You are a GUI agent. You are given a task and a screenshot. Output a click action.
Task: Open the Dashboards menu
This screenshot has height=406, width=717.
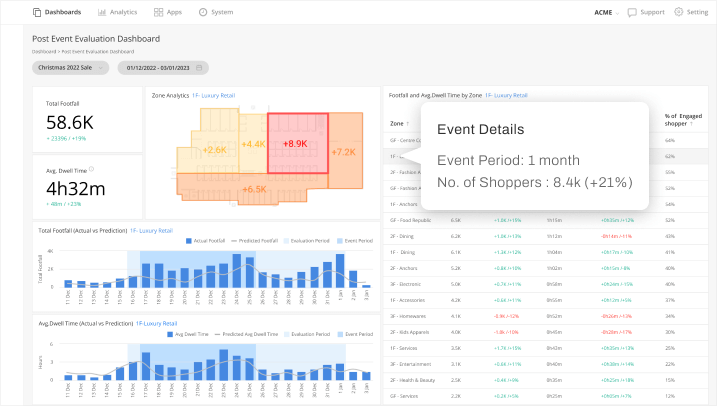[57, 12]
